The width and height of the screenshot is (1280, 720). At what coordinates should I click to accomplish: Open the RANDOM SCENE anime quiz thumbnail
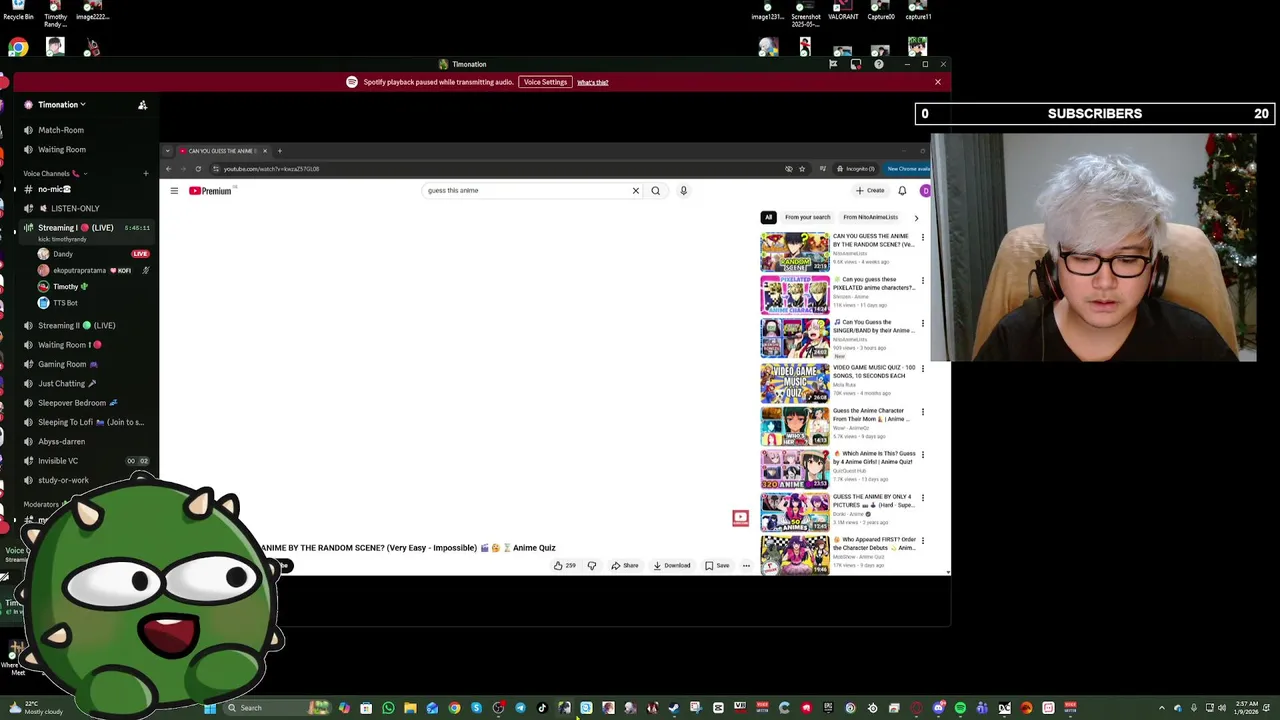pos(795,252)
